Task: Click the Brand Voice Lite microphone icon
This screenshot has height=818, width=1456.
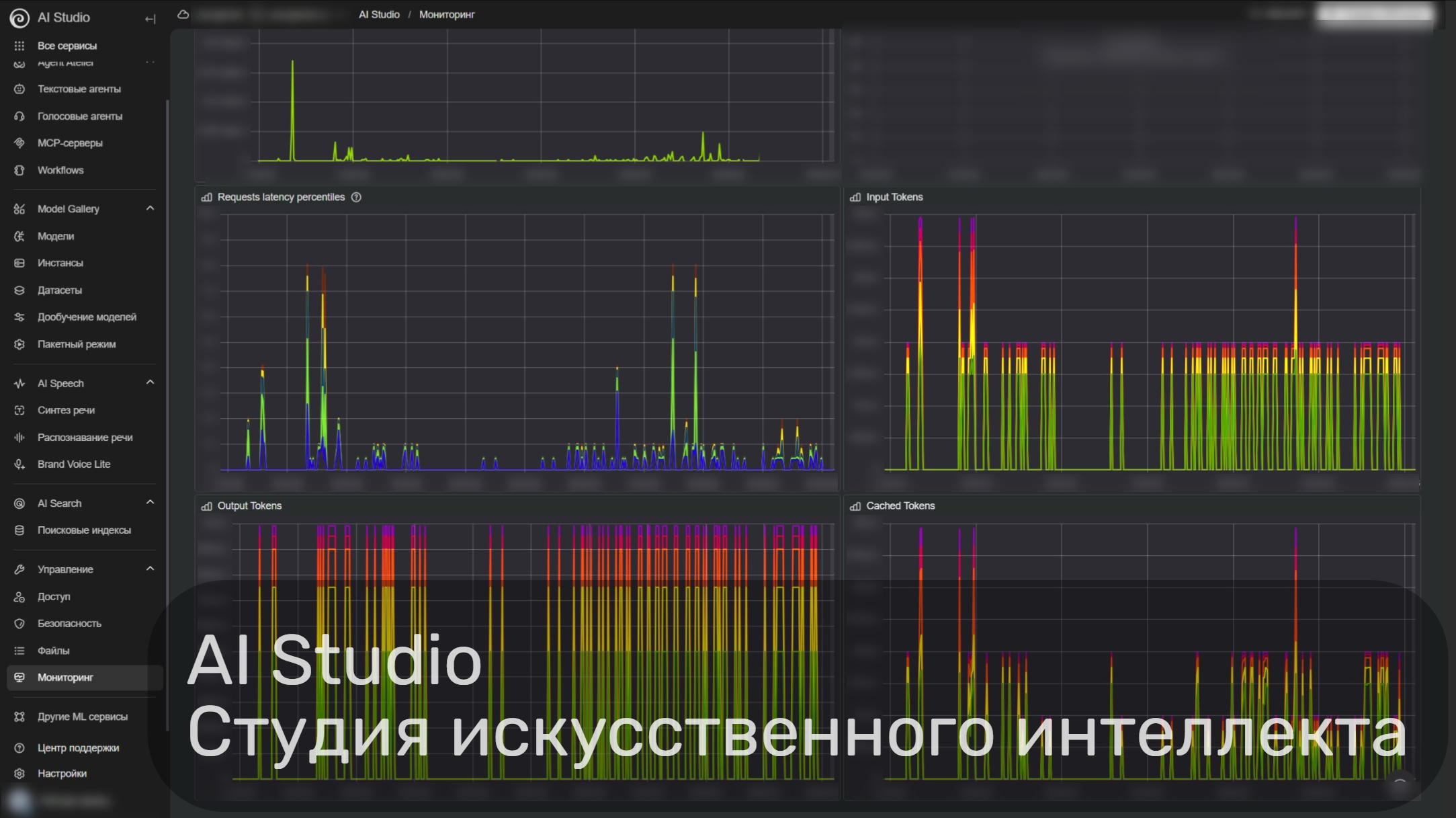Action: pyautogui.click(x=19, y=464)
